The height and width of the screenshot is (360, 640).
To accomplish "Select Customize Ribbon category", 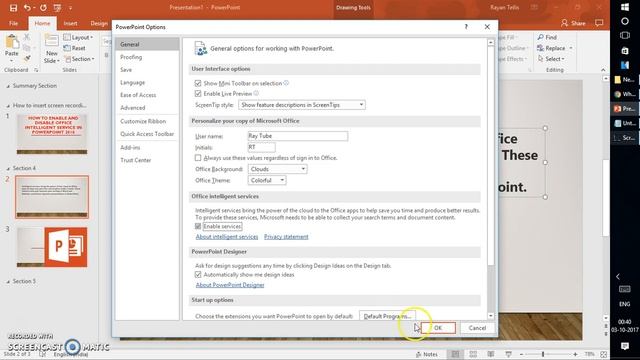I will (x=147, y=121).
